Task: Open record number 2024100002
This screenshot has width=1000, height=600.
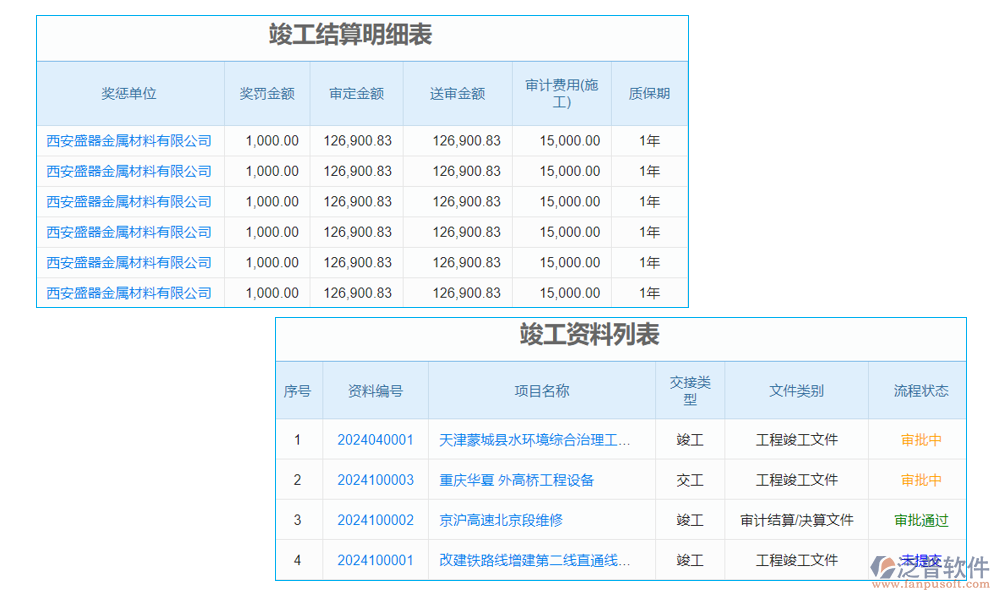Action: click(x=375, y=520)
